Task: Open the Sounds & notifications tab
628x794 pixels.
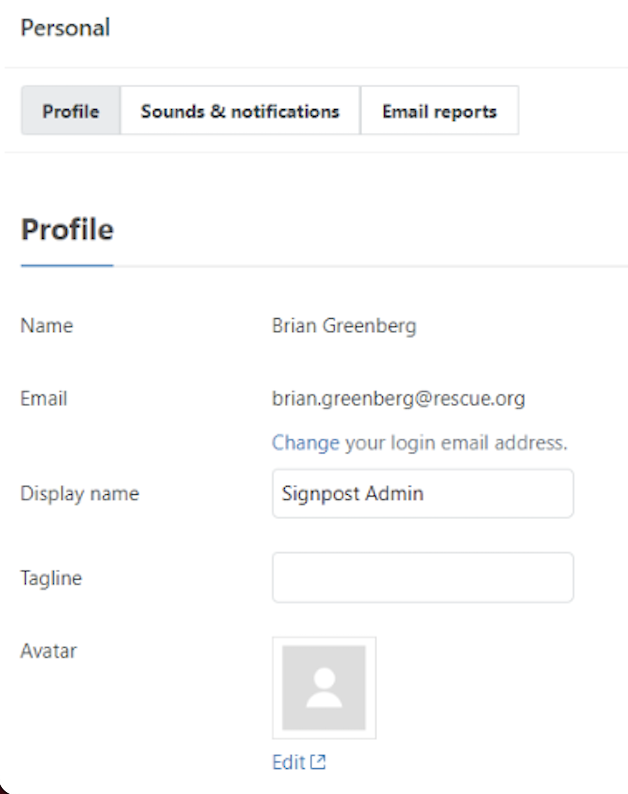Action: pos(240,111)
